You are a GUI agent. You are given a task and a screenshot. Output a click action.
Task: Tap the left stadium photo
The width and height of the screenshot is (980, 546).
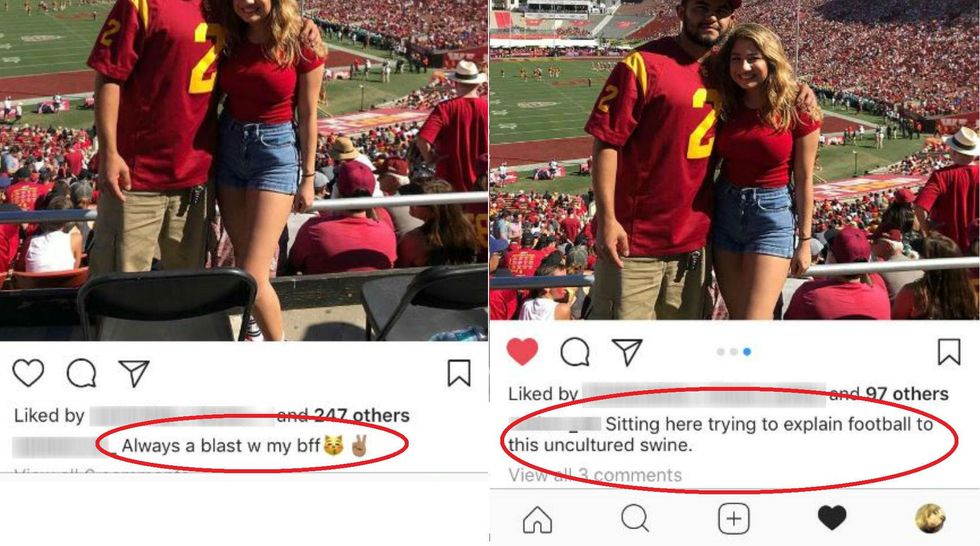tap(244, 170)
